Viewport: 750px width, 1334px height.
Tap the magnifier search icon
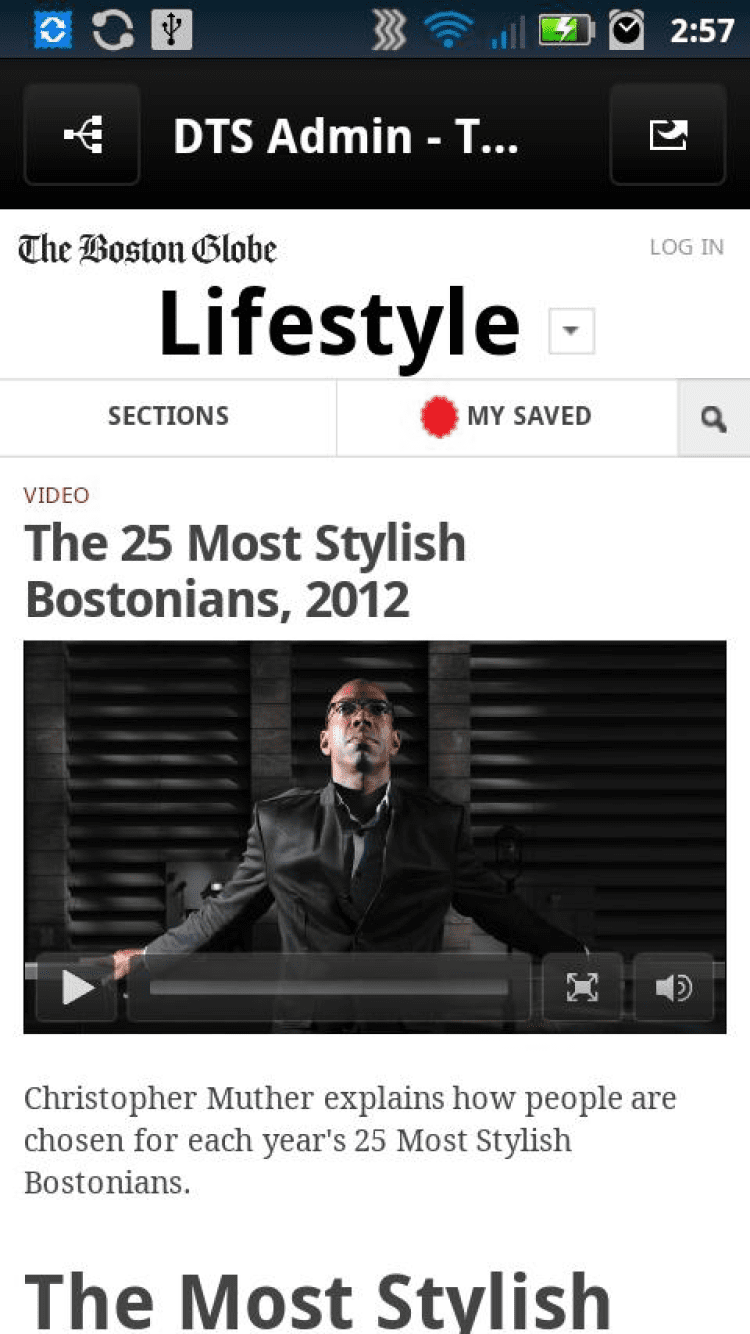713,419
